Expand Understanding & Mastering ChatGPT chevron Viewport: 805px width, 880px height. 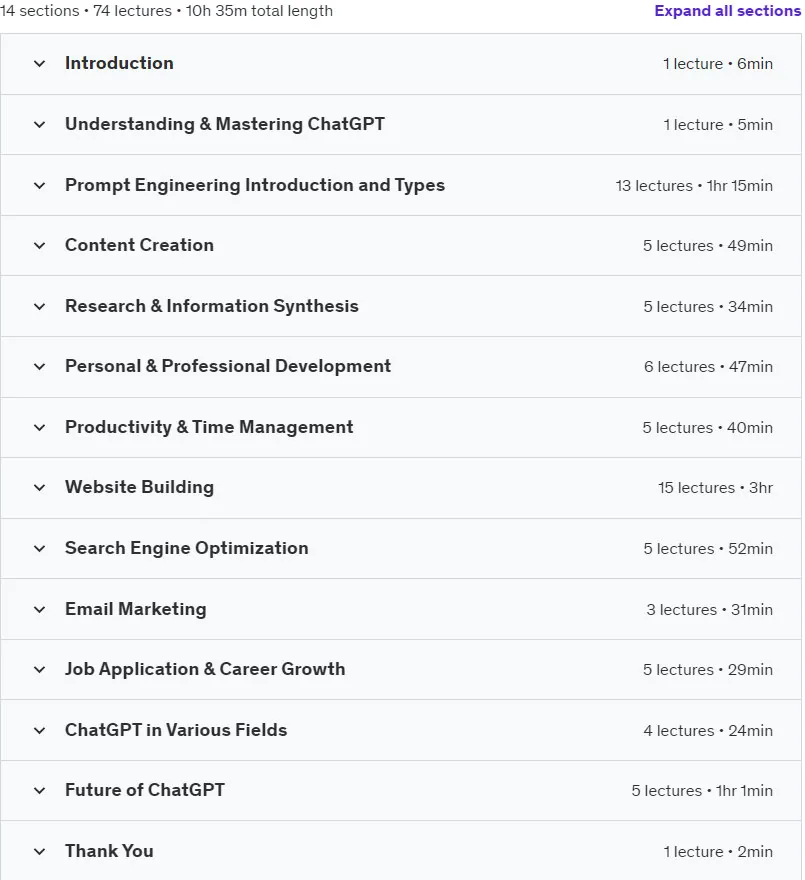(39, 125)
